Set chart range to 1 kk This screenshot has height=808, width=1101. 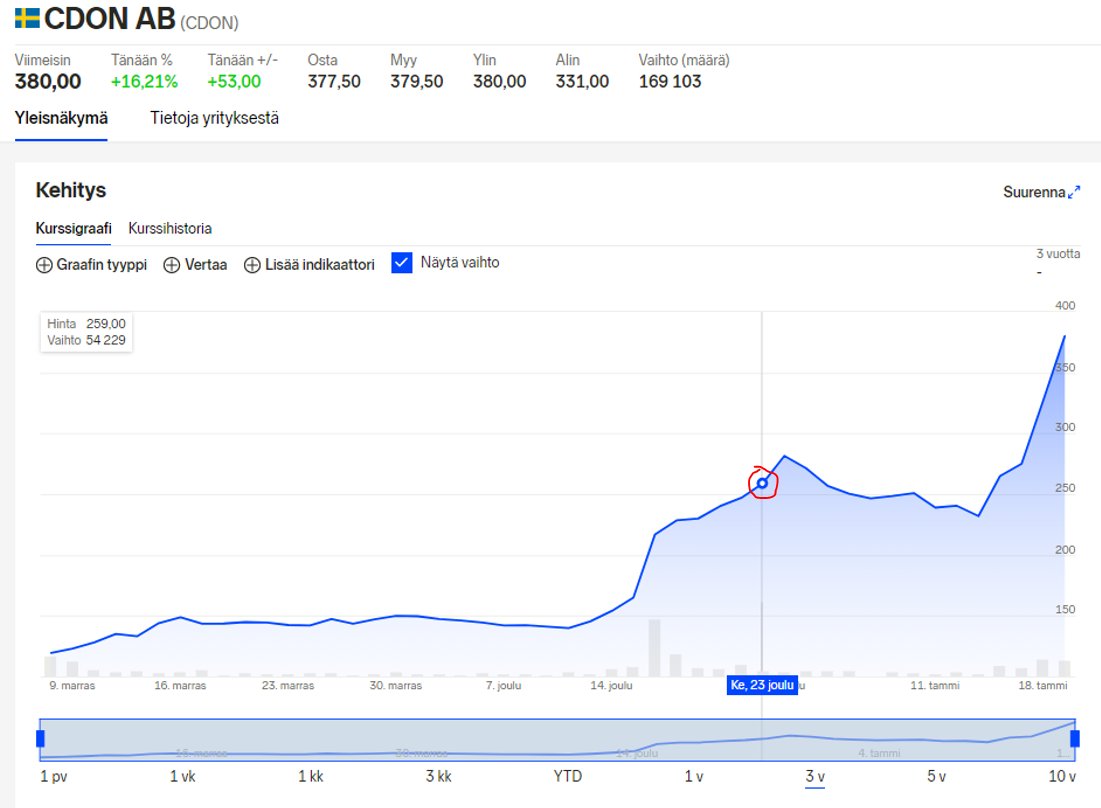311,776
